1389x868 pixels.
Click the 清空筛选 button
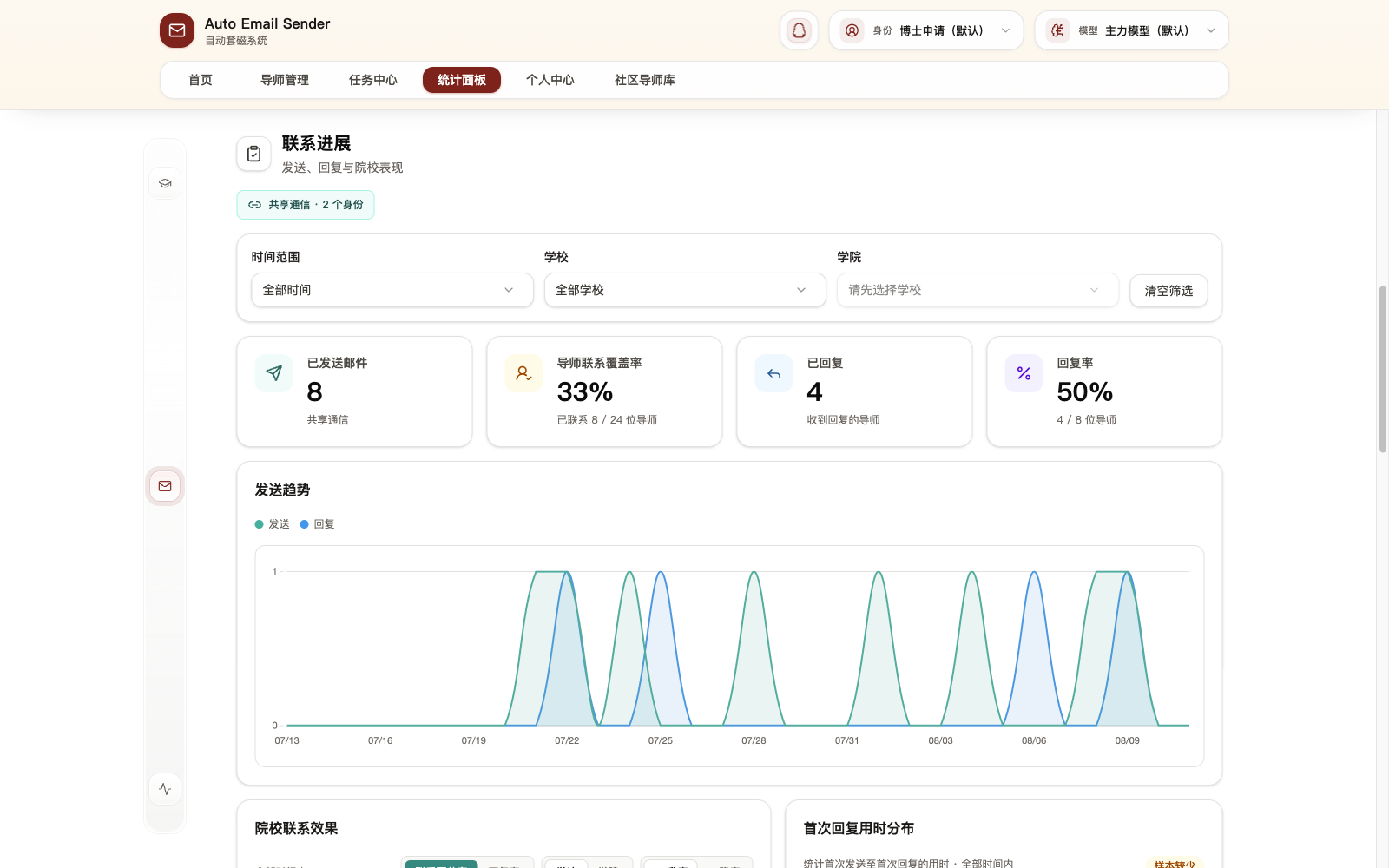(x=1168, y=291)
